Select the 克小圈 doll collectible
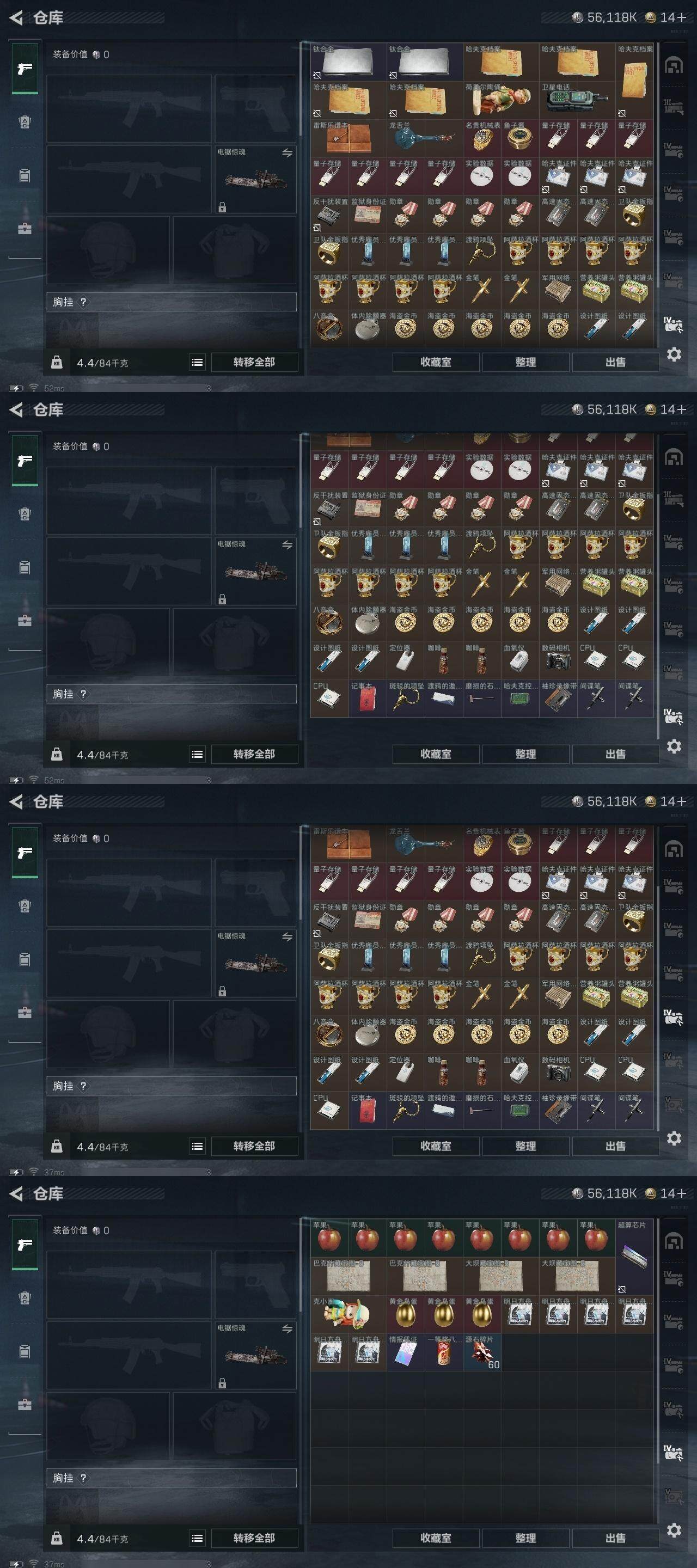The width and height of the screenshot is (697, 1568). tap(348, 1315)
